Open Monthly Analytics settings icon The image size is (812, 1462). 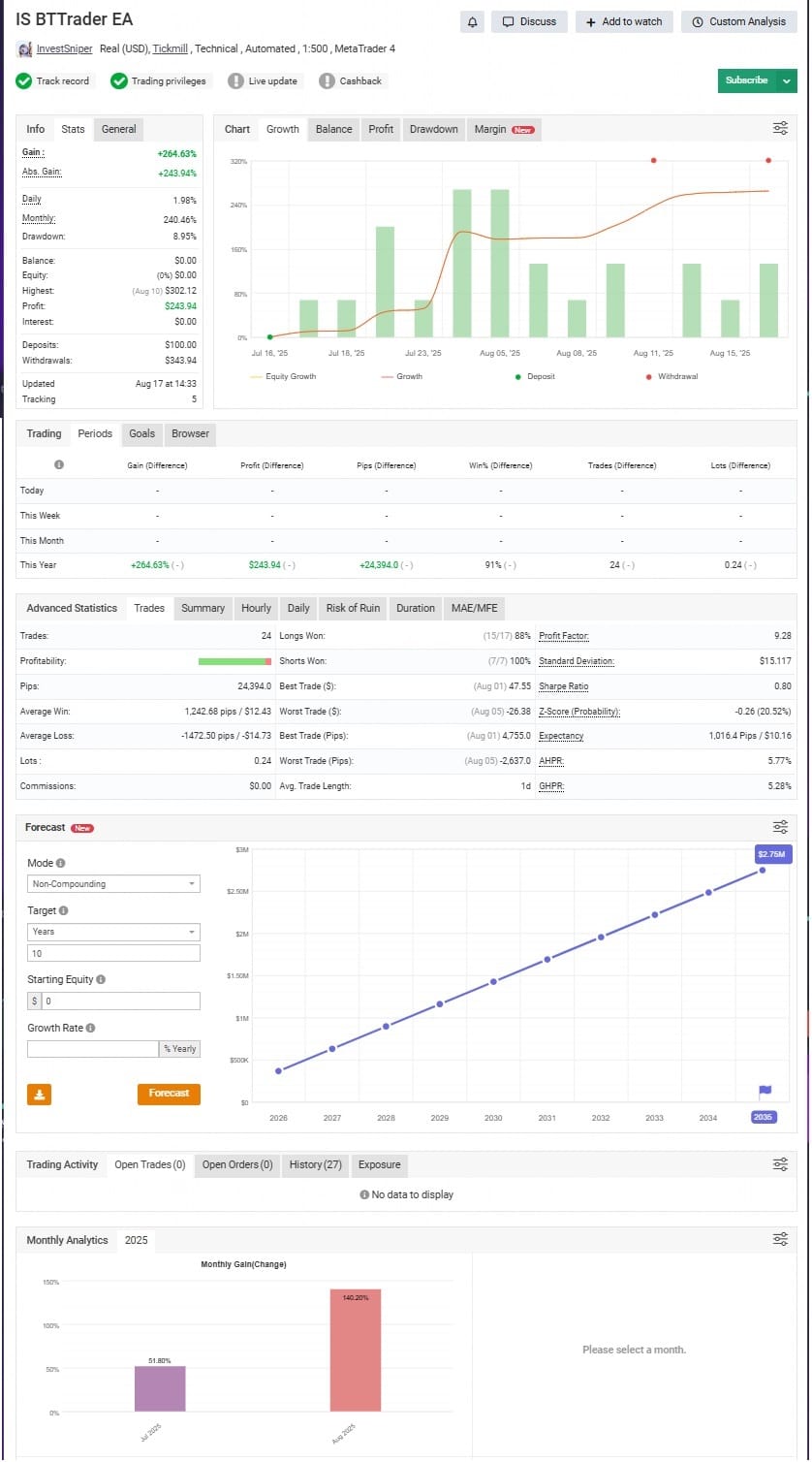[x=780, y=1239]
